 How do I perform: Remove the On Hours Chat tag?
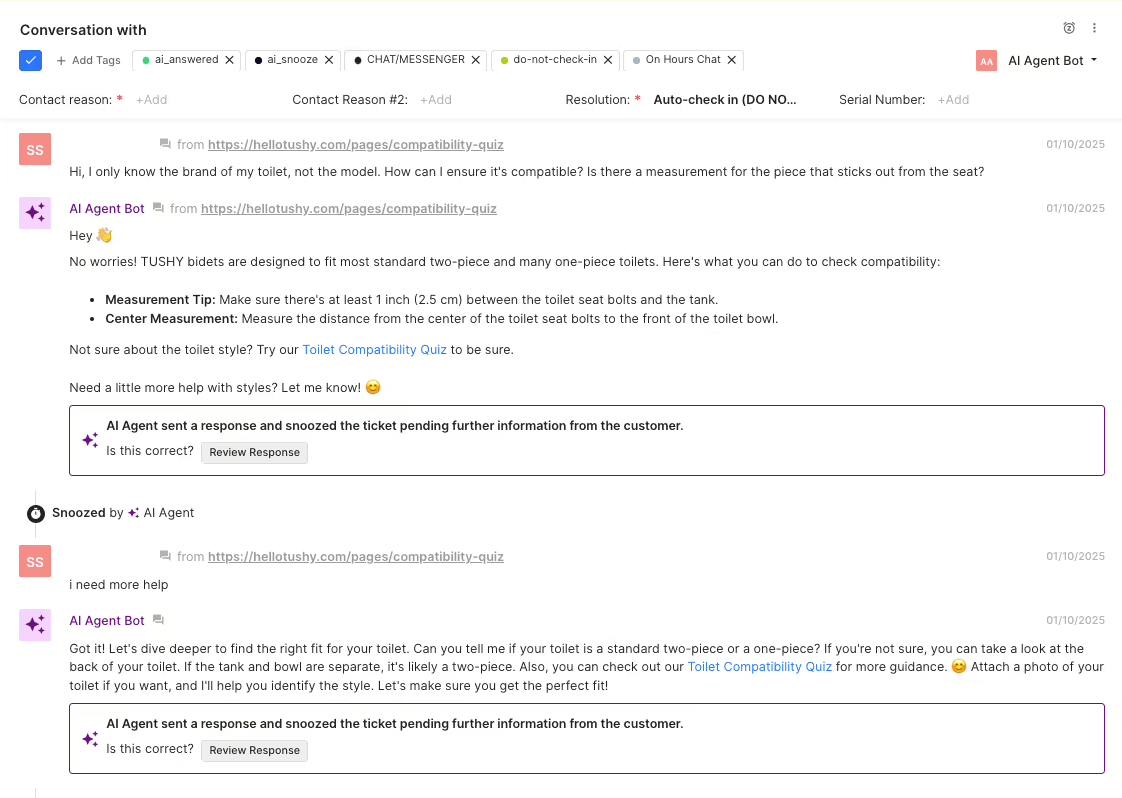pos(731,60)
